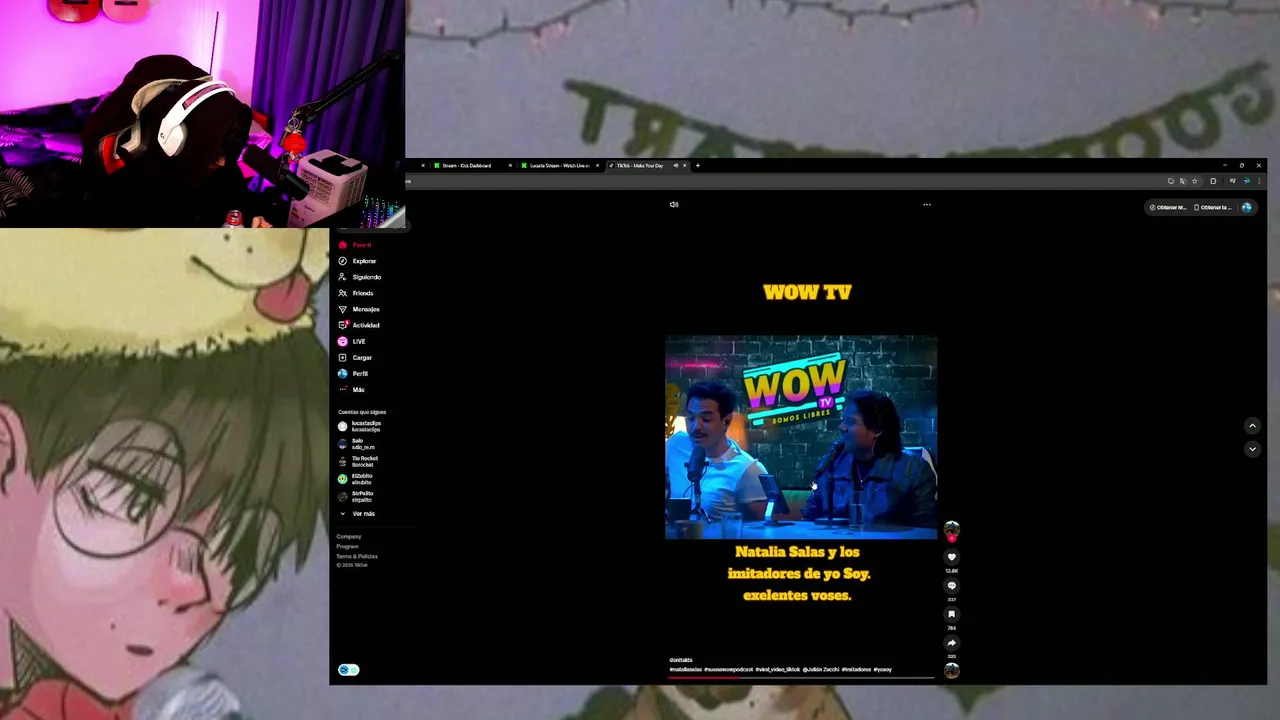Open the Más menu

351,389
